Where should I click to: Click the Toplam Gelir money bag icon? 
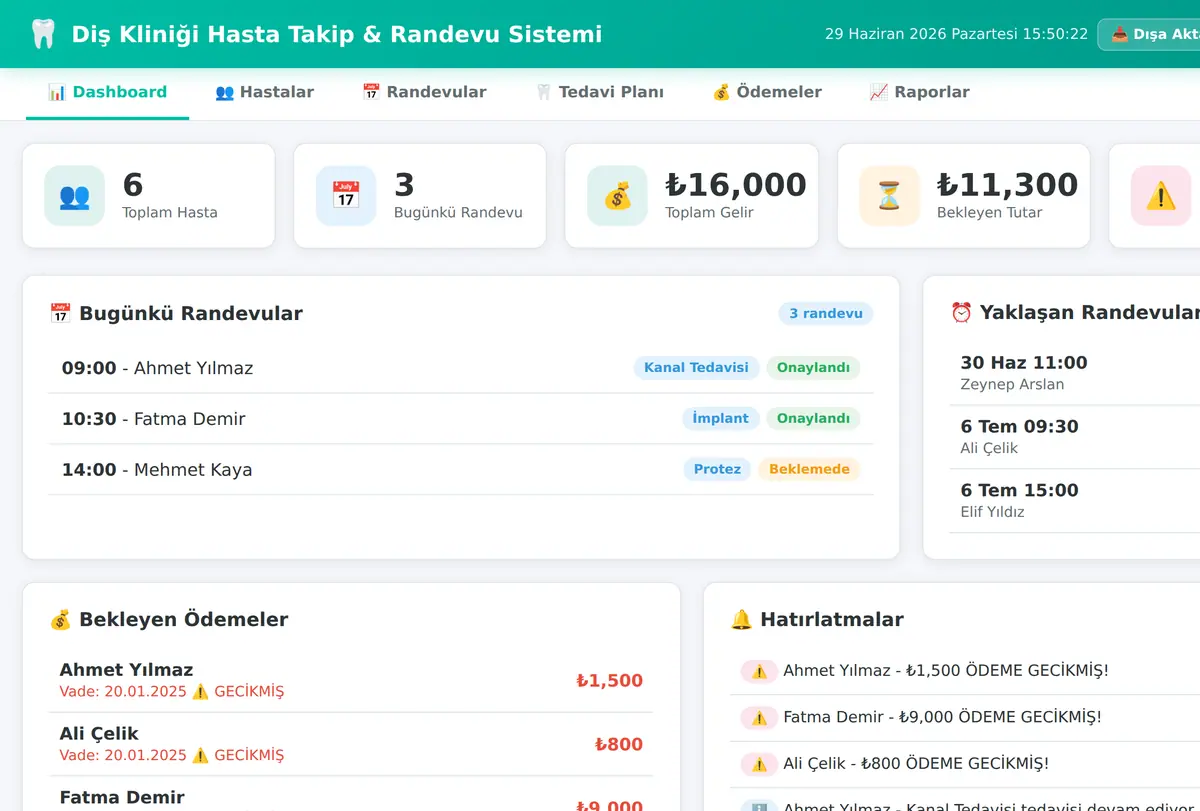click(617, 196)
